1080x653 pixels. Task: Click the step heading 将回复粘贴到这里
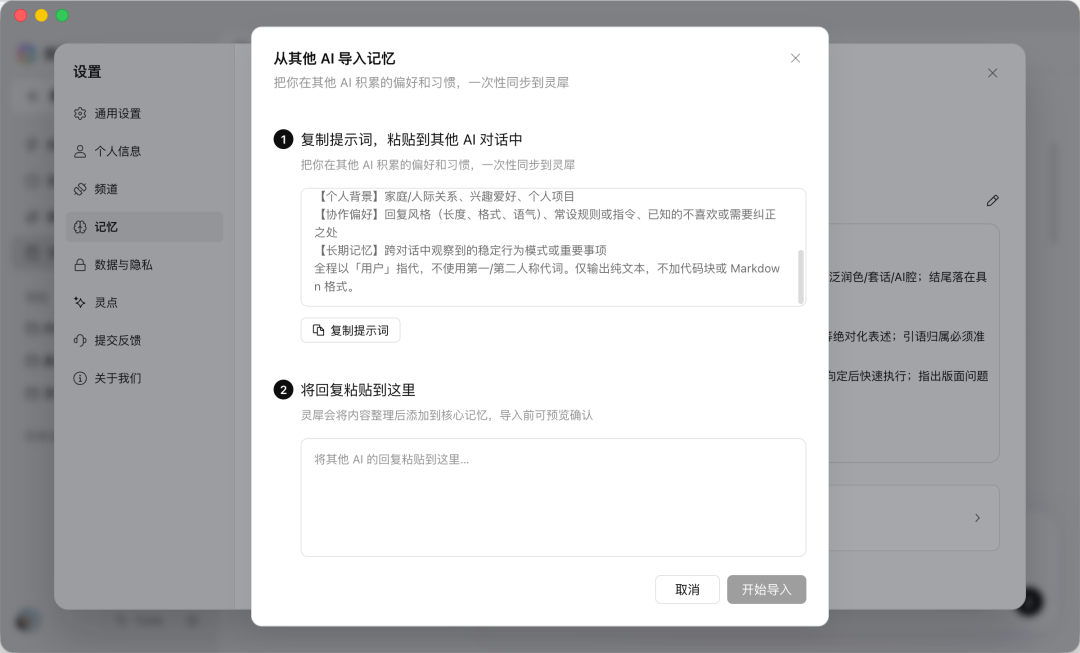click(357, 391)
